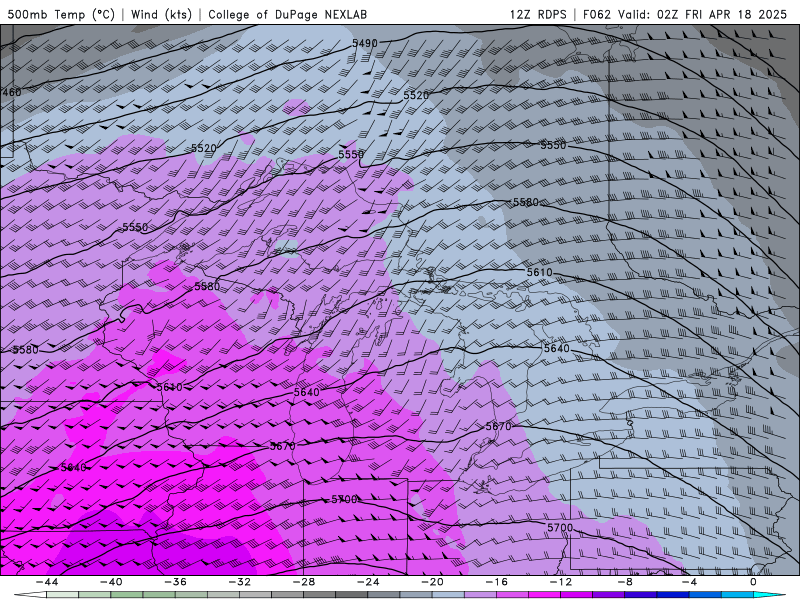This screenshot has height=600, width=800.
Task: Click the -44 colorbar tick label
Action: (x=47, y=582)
